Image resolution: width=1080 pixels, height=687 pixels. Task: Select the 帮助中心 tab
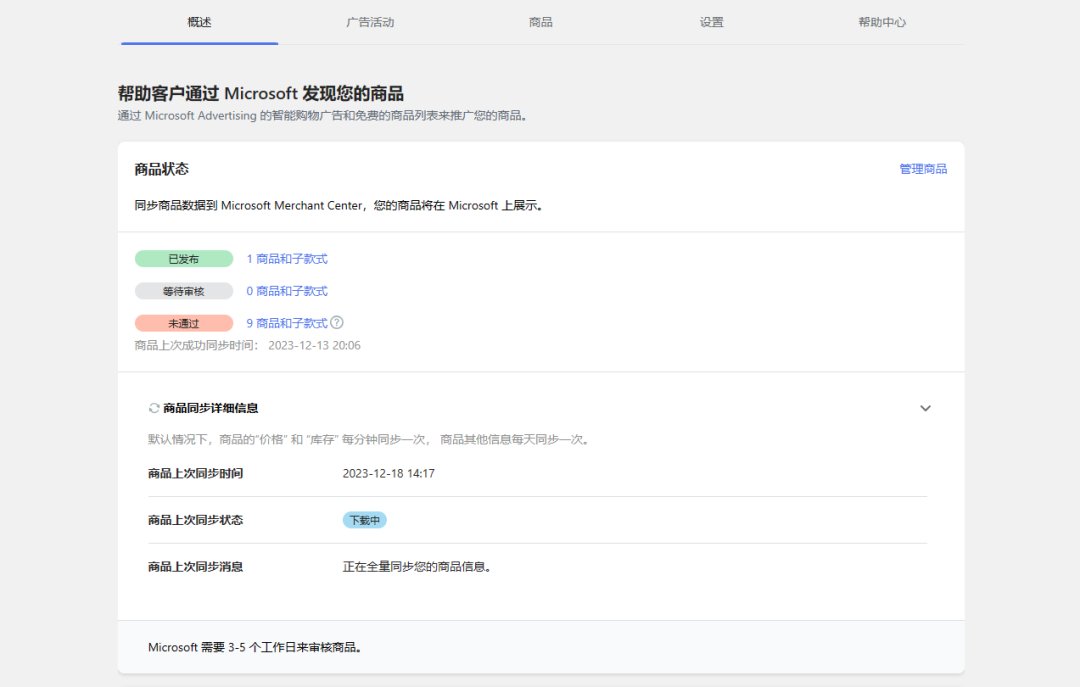click(882, 22)
